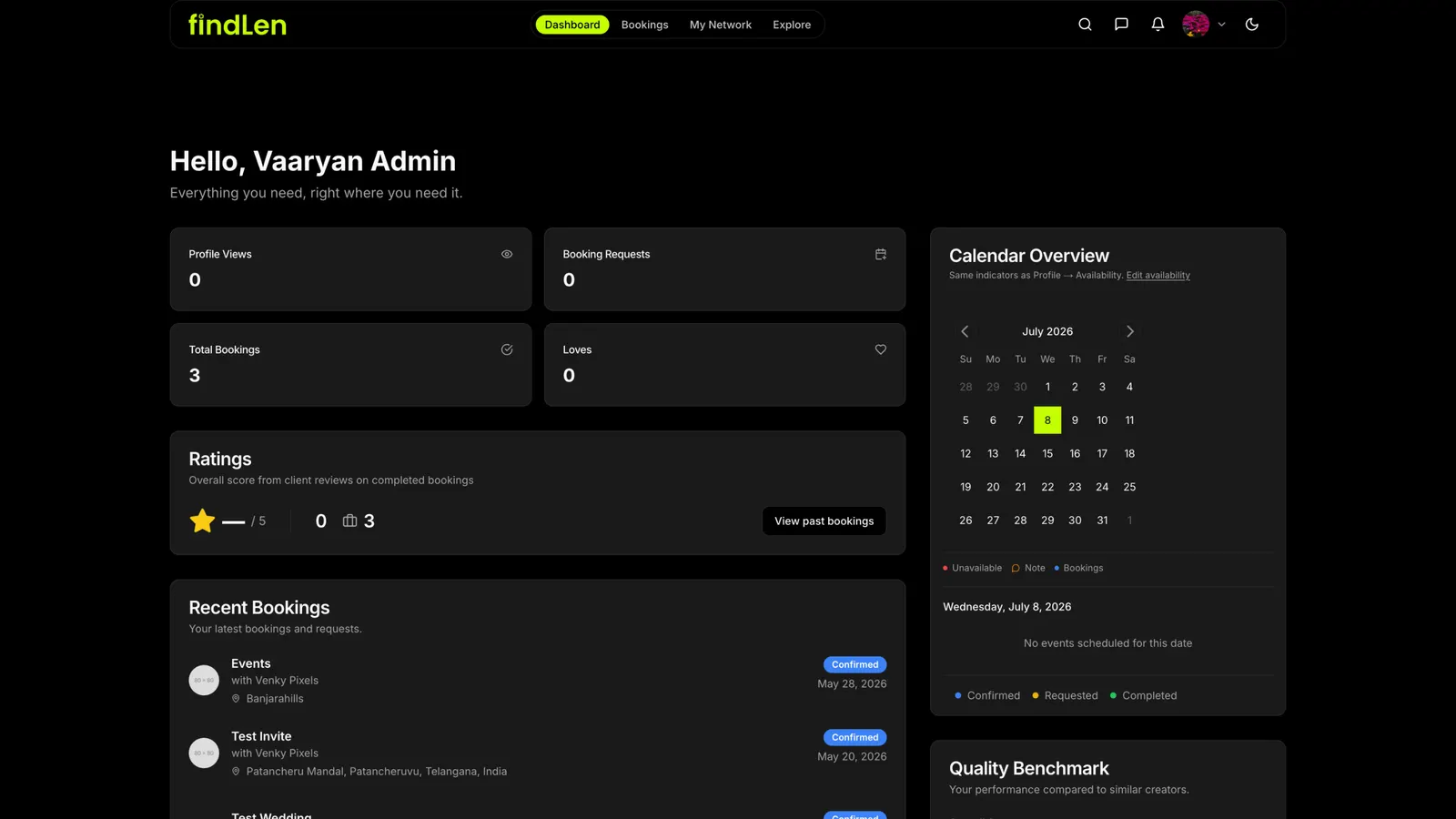1456x819 pixels.
Task: Open the notifications bell
Action: click(x=1158, y=25)
